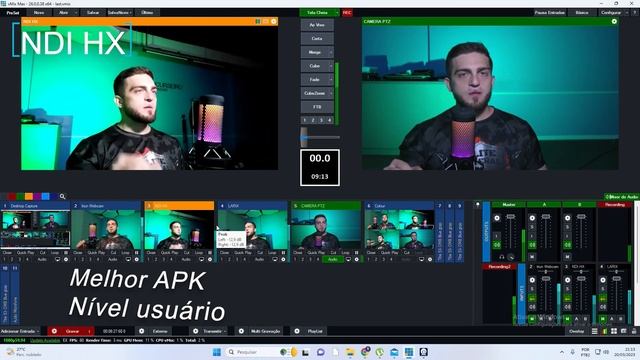Open gear settings on Desktop Capture input
The image size is (640, 360).
click(66, 259)
